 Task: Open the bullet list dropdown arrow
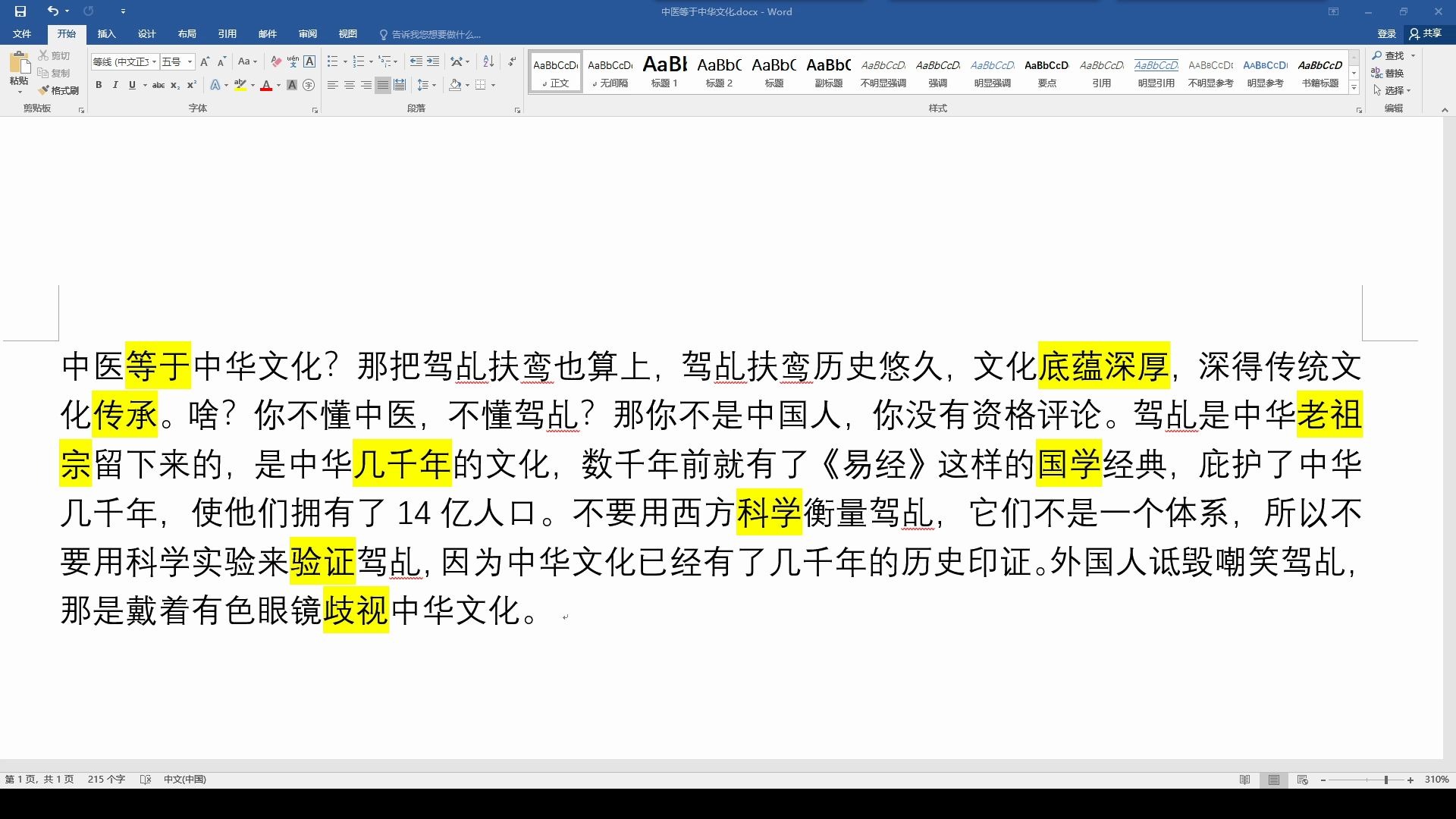coord(345,62)
